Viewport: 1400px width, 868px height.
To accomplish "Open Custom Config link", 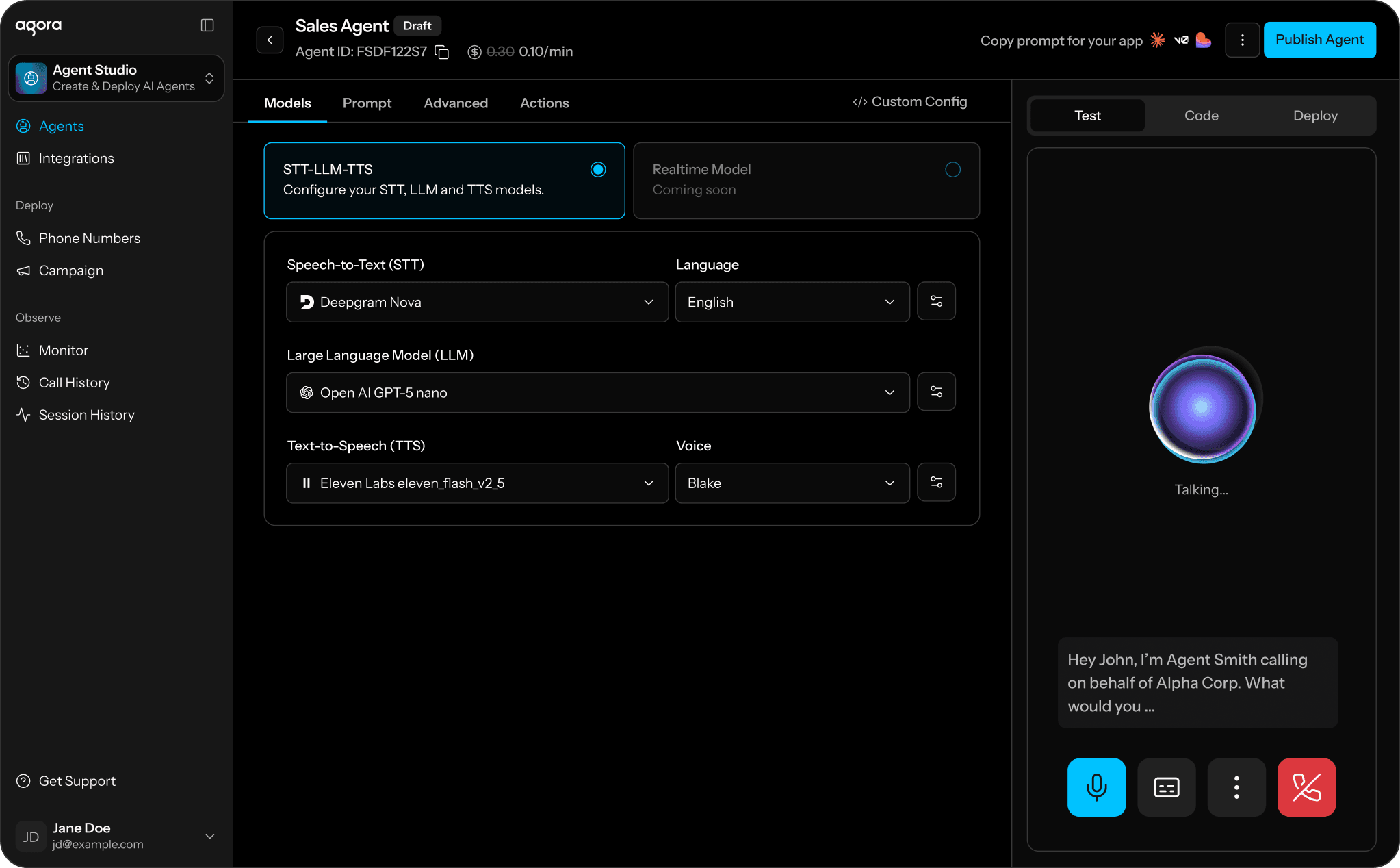I will click(909, 101).
